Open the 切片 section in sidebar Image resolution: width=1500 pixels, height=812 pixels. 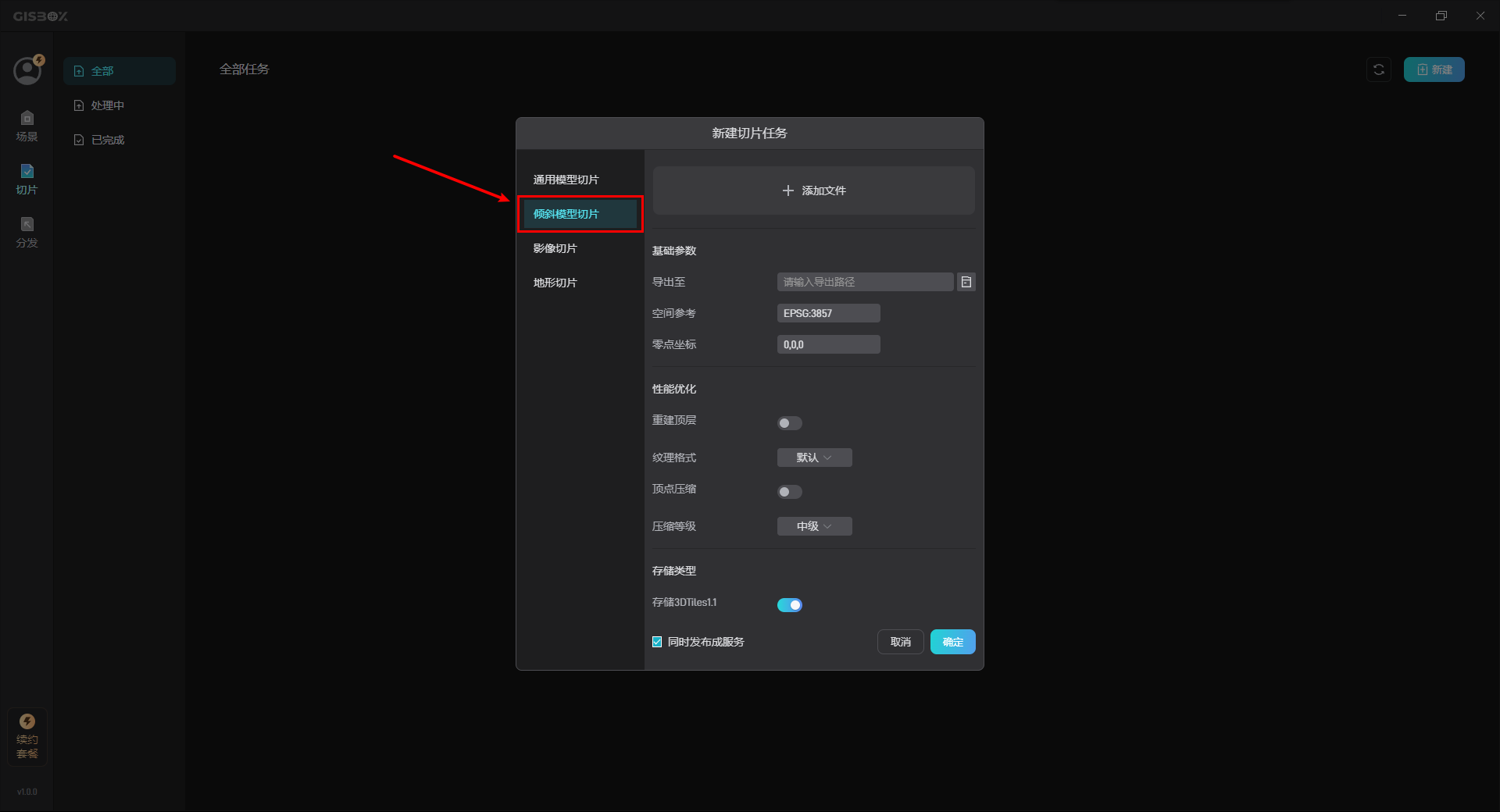coord(27,180)
